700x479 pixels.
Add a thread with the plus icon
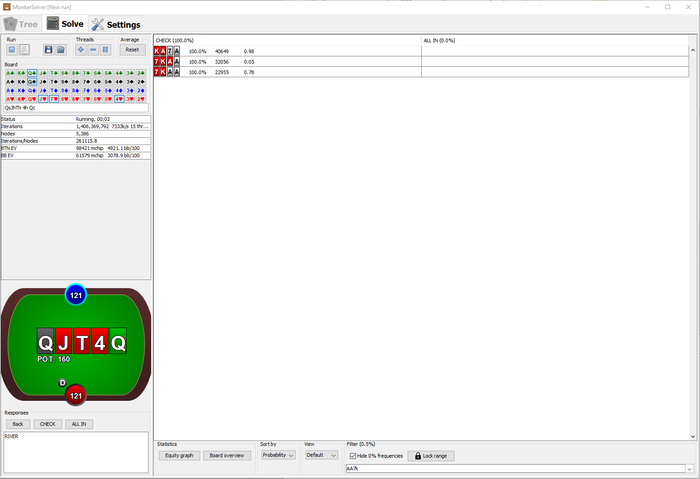click(x=81, y=50)
